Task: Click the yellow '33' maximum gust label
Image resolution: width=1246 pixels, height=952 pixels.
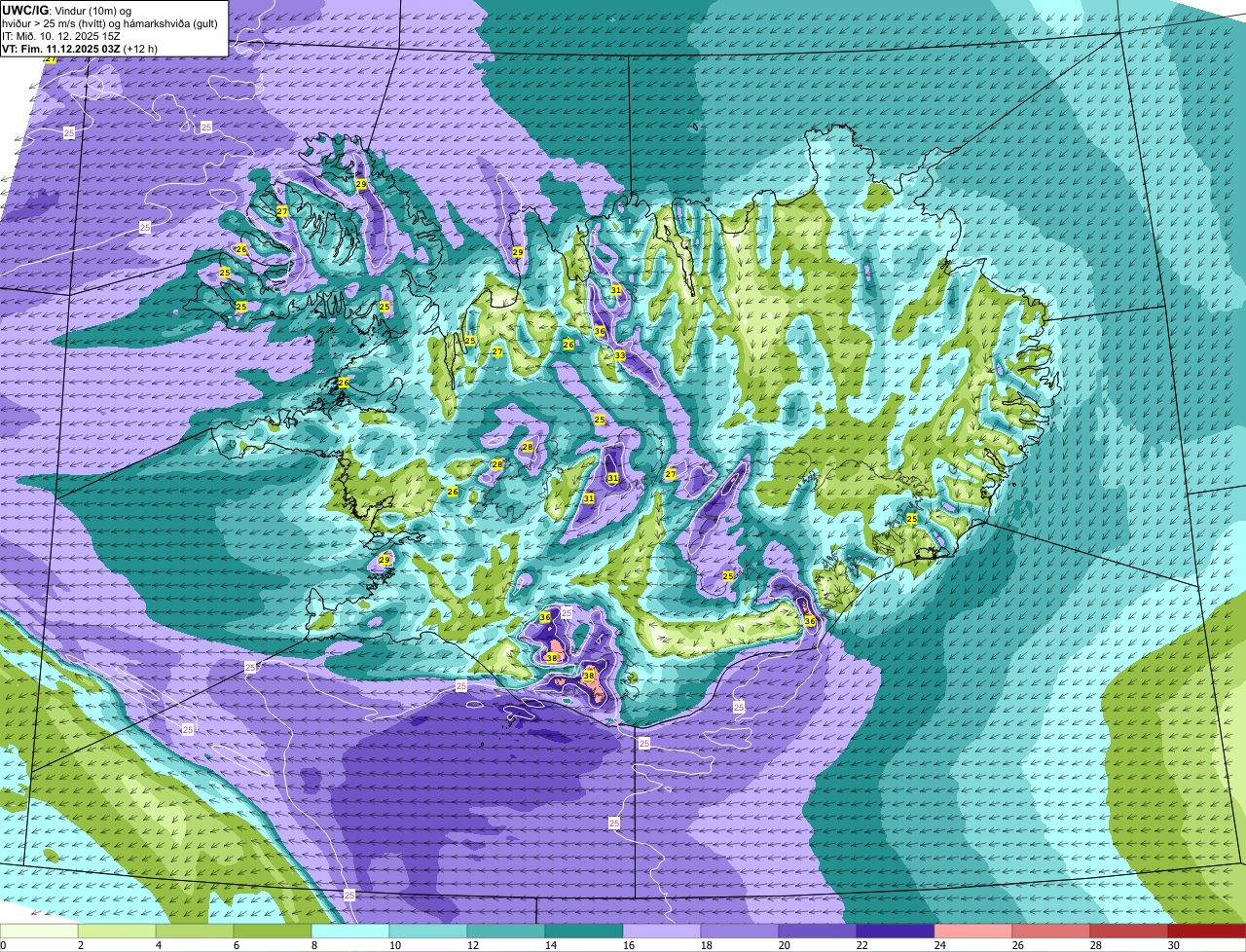Action: 620,355
